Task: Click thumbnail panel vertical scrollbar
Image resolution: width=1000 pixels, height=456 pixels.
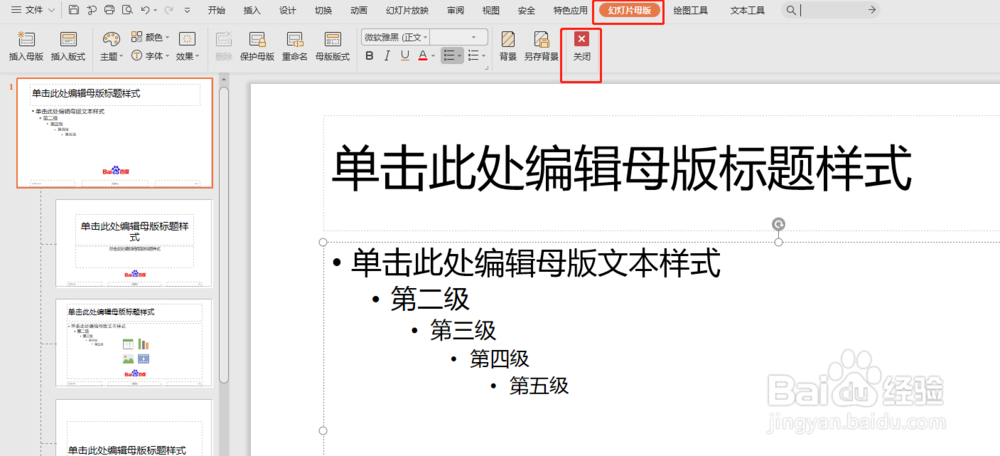Action: pos(223,233)
